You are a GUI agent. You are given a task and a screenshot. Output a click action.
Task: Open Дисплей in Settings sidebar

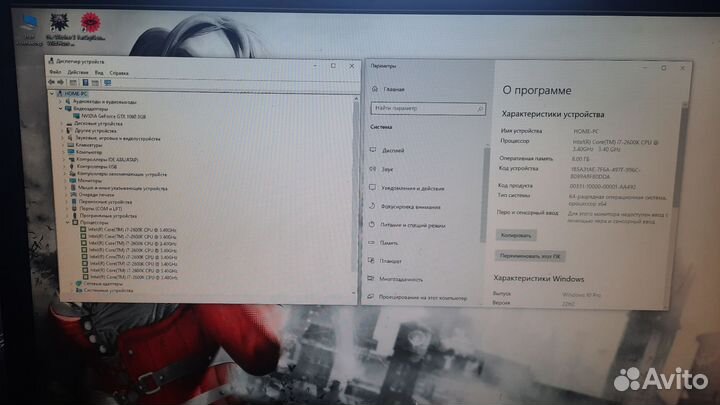click(387, 150)
